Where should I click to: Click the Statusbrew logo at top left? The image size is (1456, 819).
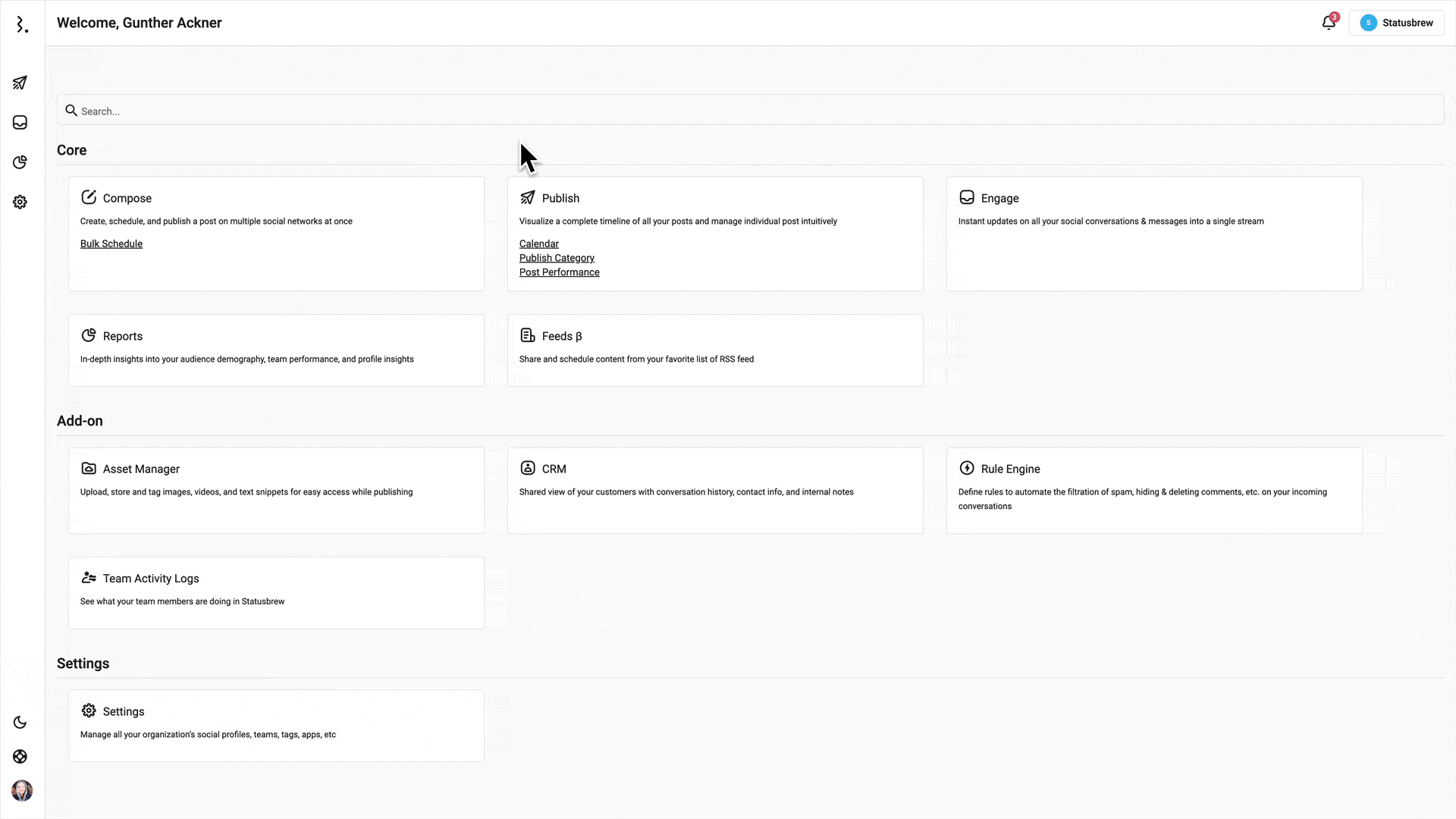pyautogui.click(x=22, y=24)
